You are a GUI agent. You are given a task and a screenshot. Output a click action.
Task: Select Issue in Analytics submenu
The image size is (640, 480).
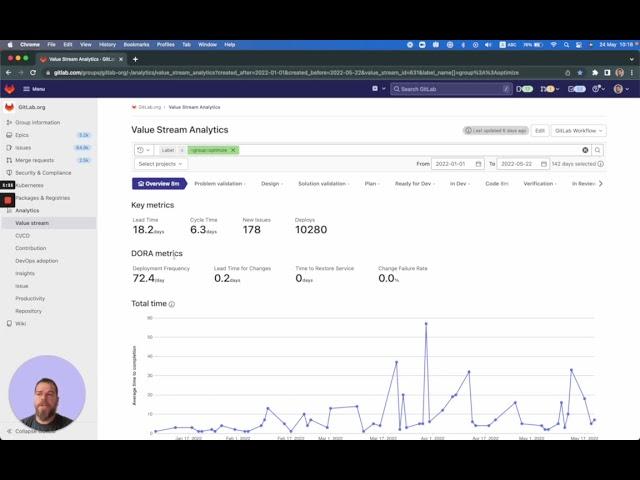[22, 286]
